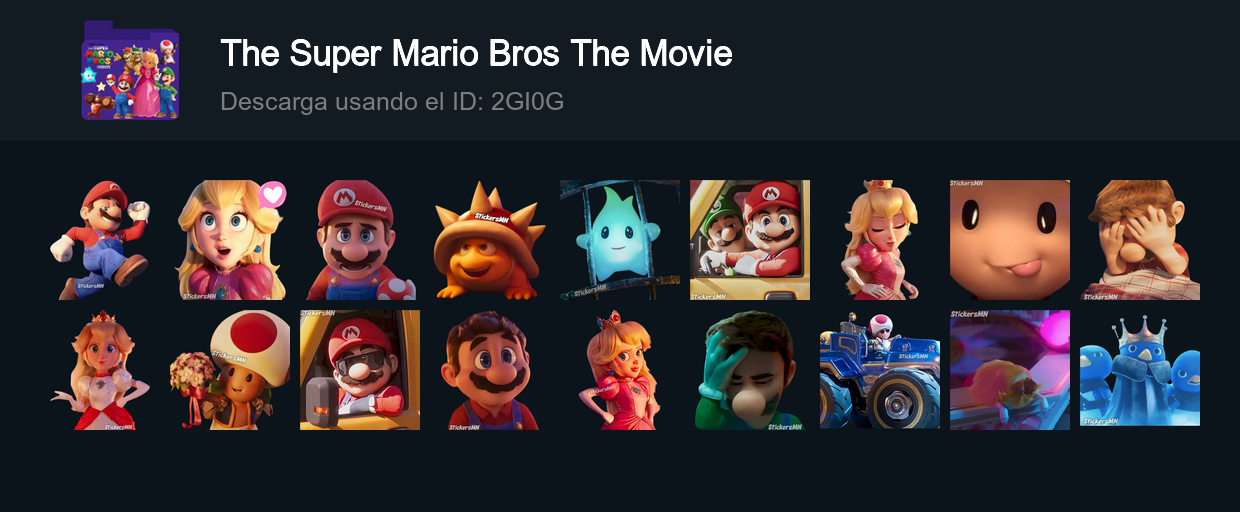1240x512 pixels.
Task: Pick Toad driving blue monster truck sticker
Action: point(880,370)
